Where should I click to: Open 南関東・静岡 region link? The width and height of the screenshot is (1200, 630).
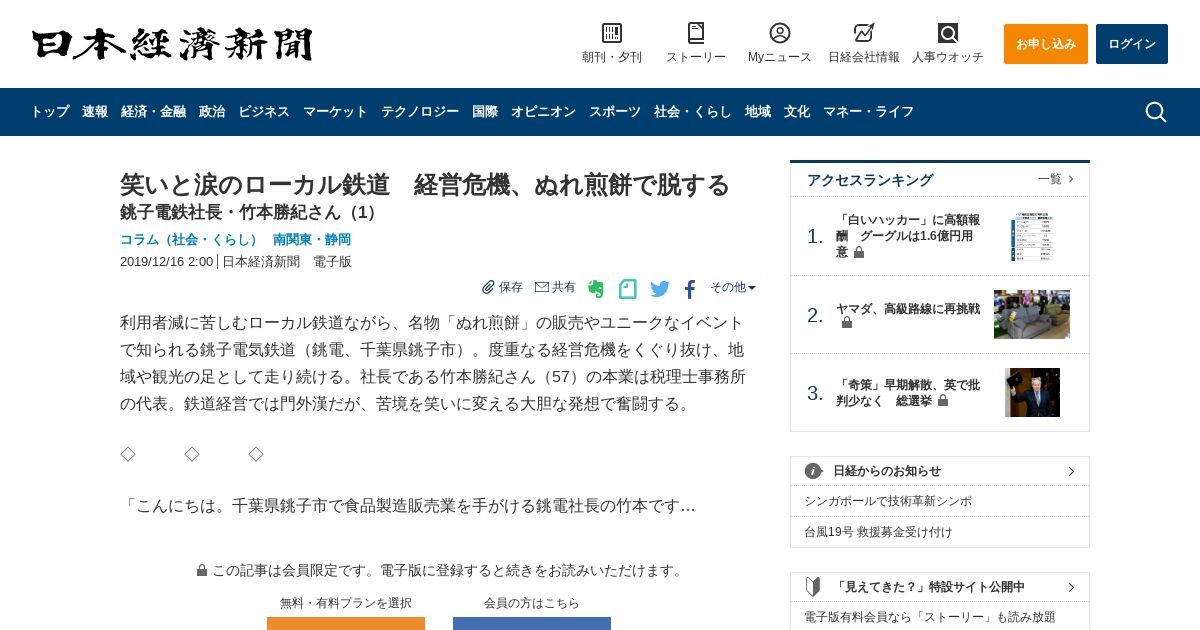[312, 240]
